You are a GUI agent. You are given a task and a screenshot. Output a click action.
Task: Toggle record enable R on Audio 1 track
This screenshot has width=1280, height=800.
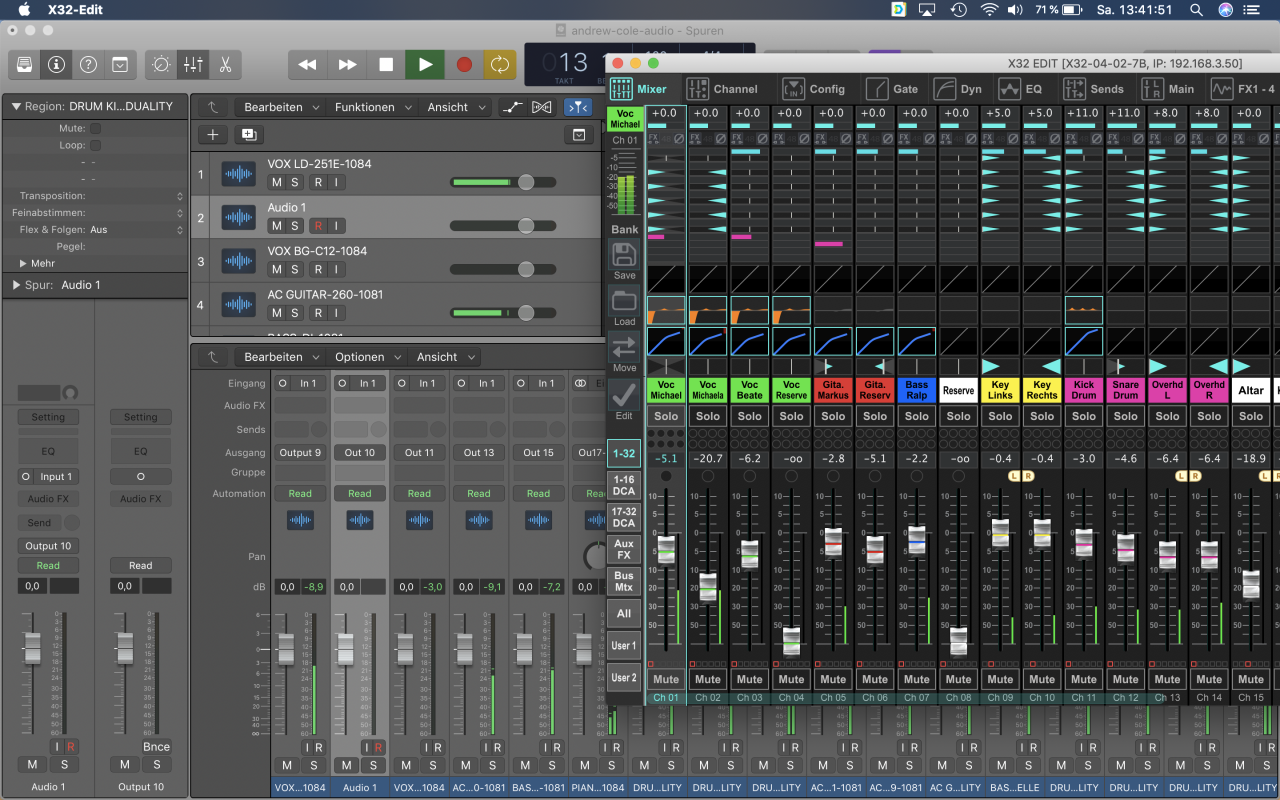(318, 226)
